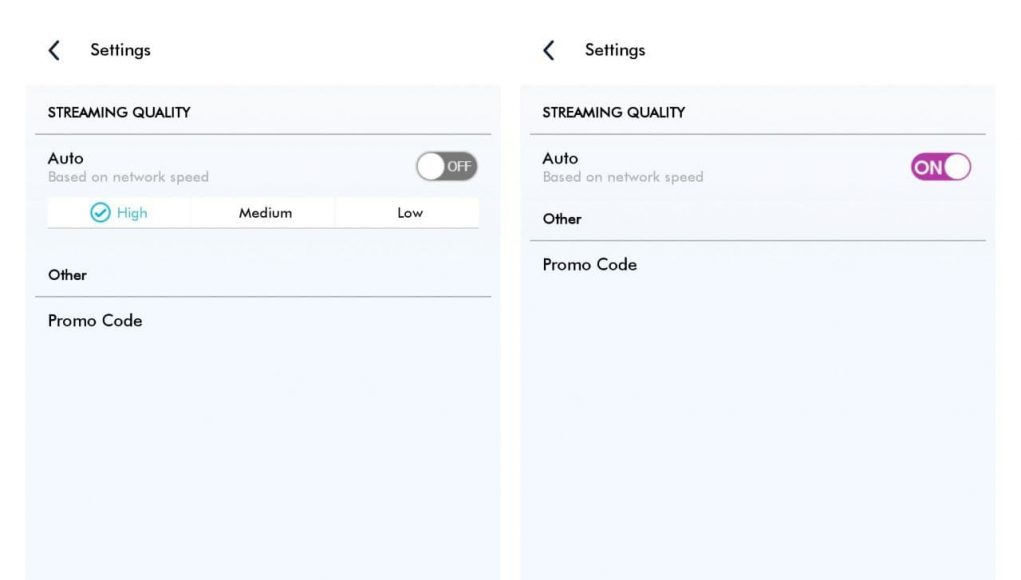Click 'Based on network speed' text under OFF toggle's Auto
Screen dimensions: 1021x580
click(128, 177)
